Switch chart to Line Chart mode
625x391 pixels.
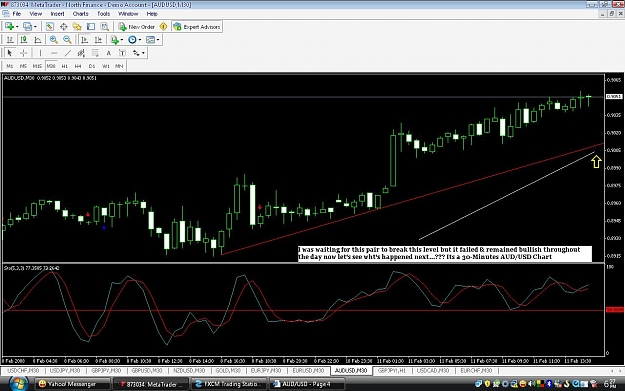(38, 40)
